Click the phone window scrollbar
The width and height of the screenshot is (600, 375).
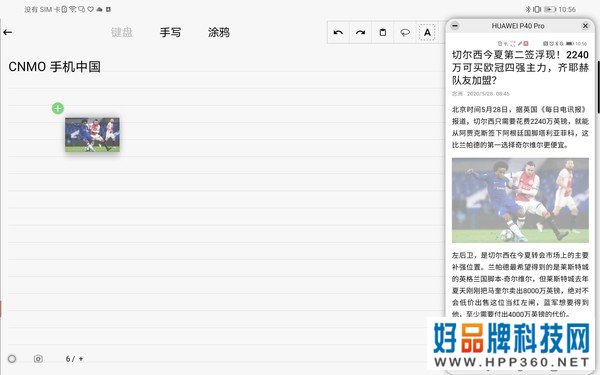pyautogui.click(x=598, y=86)
